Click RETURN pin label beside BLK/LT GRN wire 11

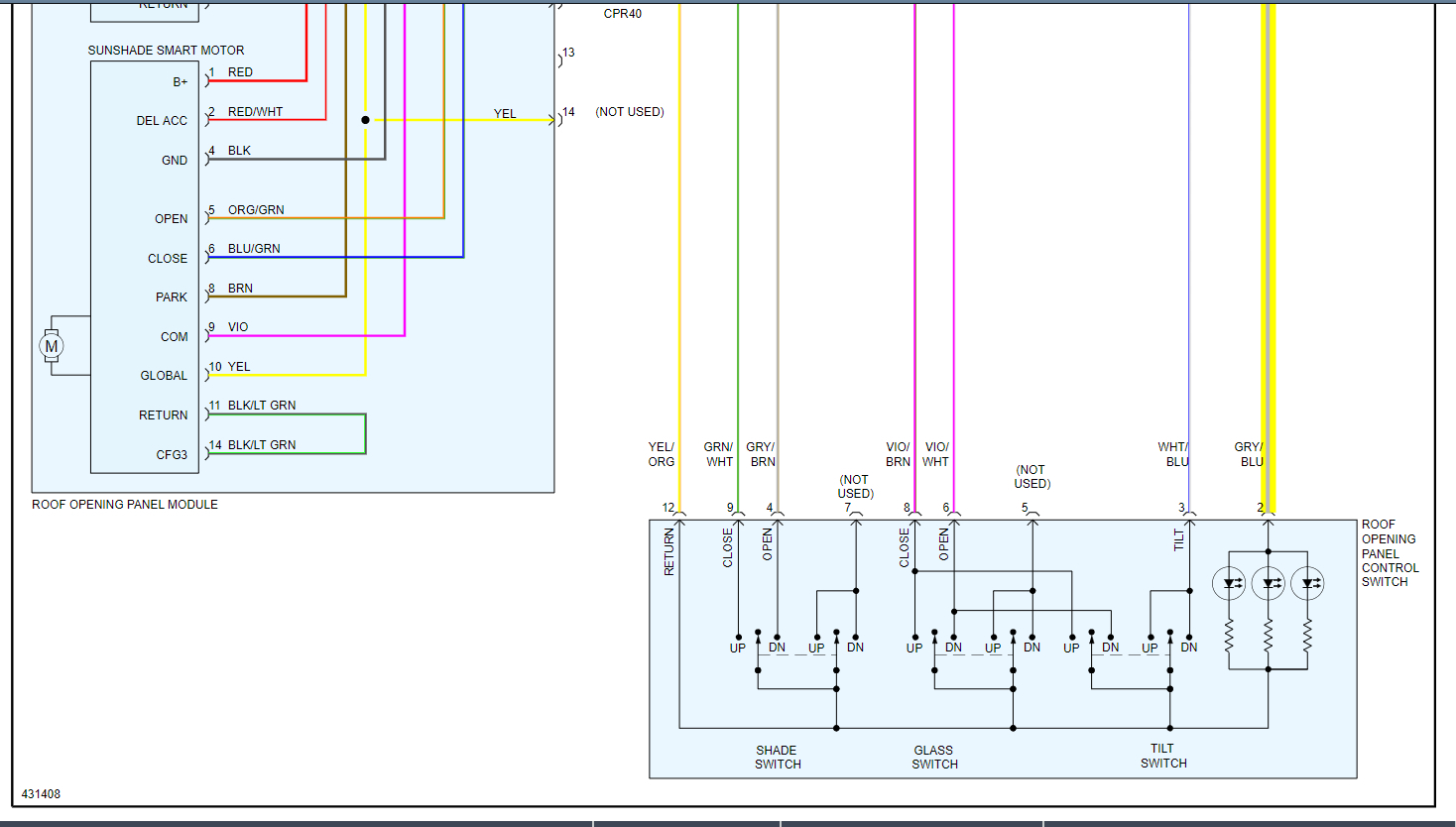coord(164,415)
